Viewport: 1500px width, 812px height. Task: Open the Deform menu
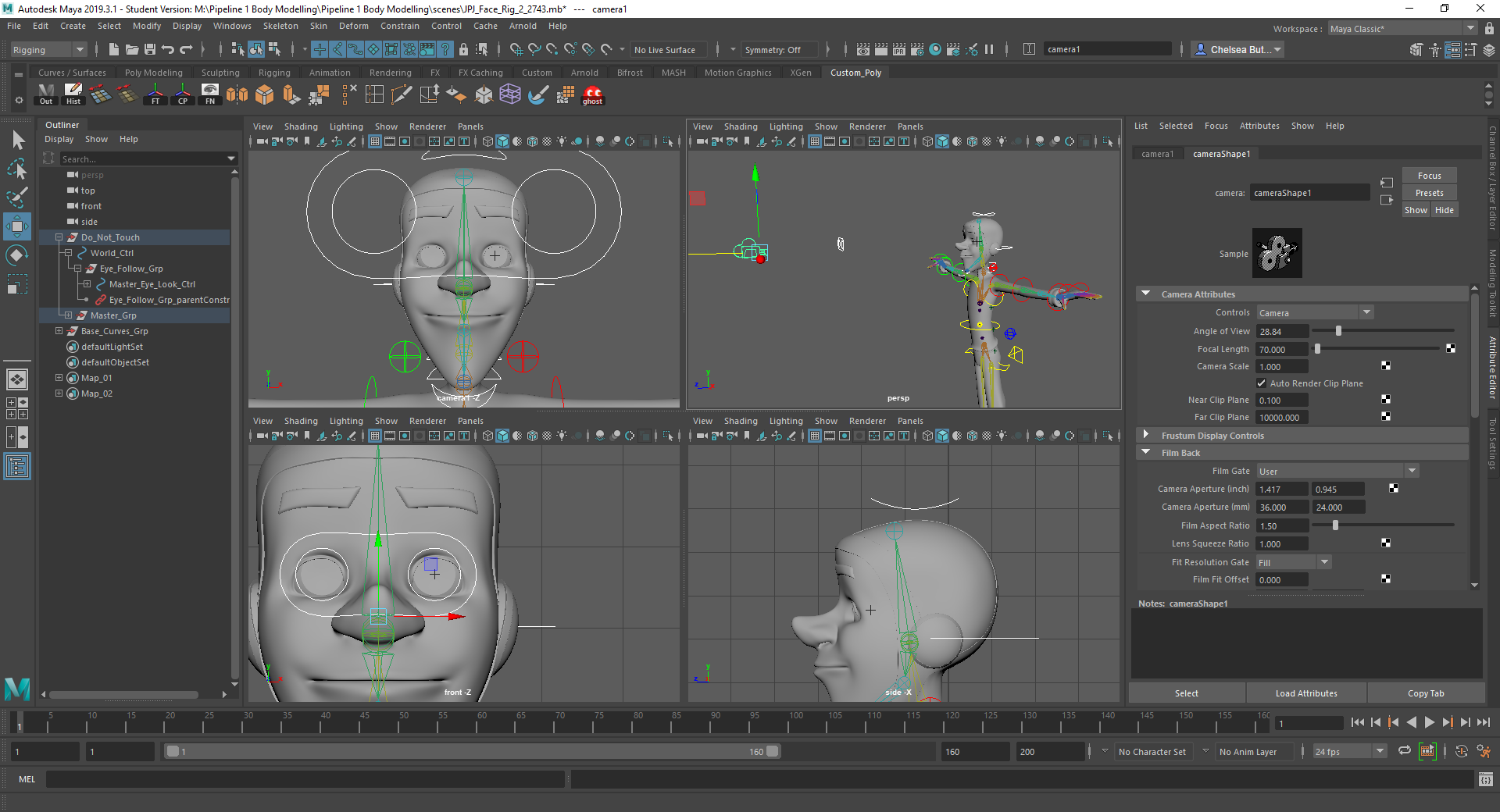click(x=353, y=25)
